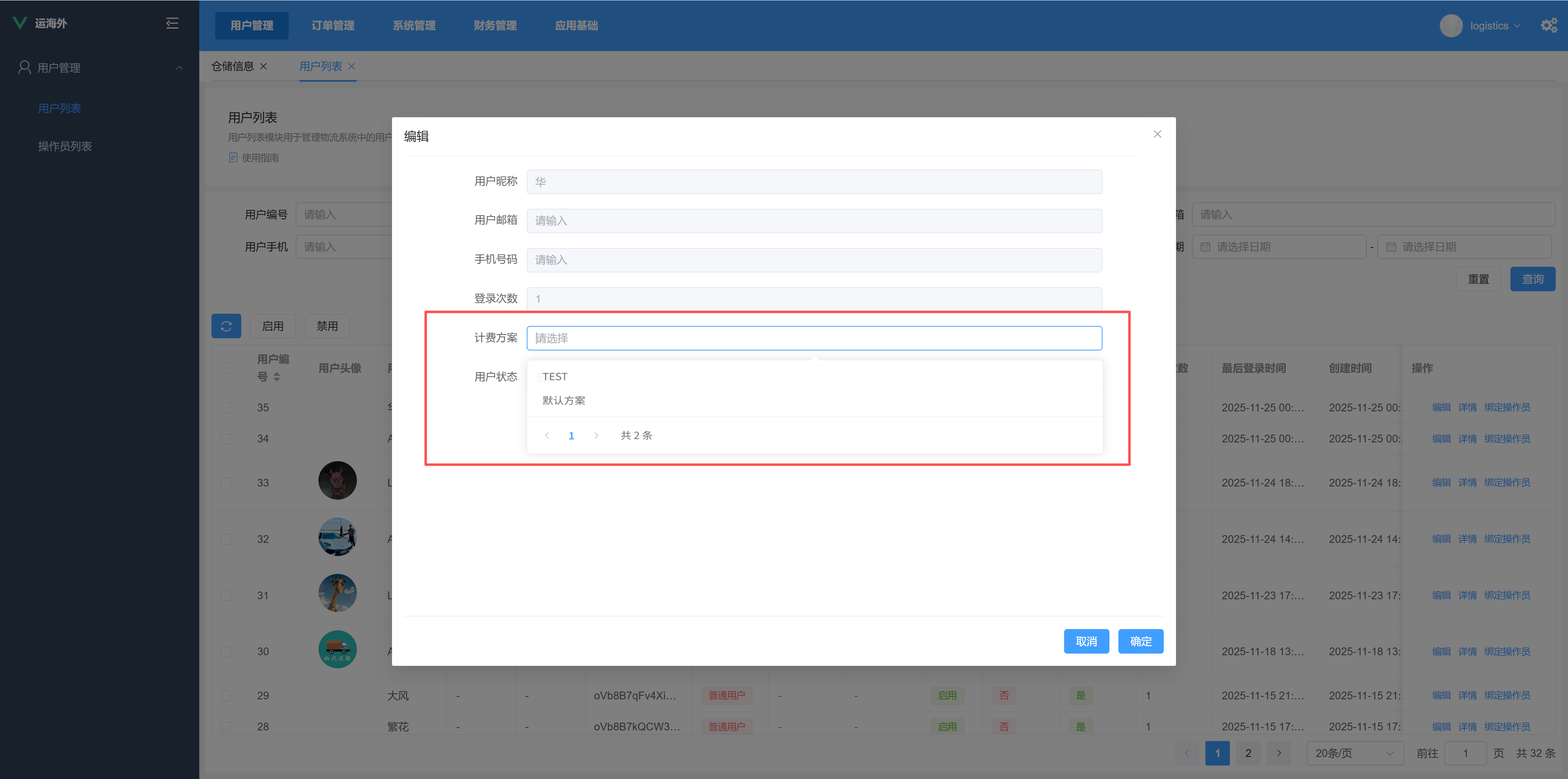Click the 运海外 logo icon
Image resolution: width=1568 pixels, height=779 pixels.
click(20, 23)
